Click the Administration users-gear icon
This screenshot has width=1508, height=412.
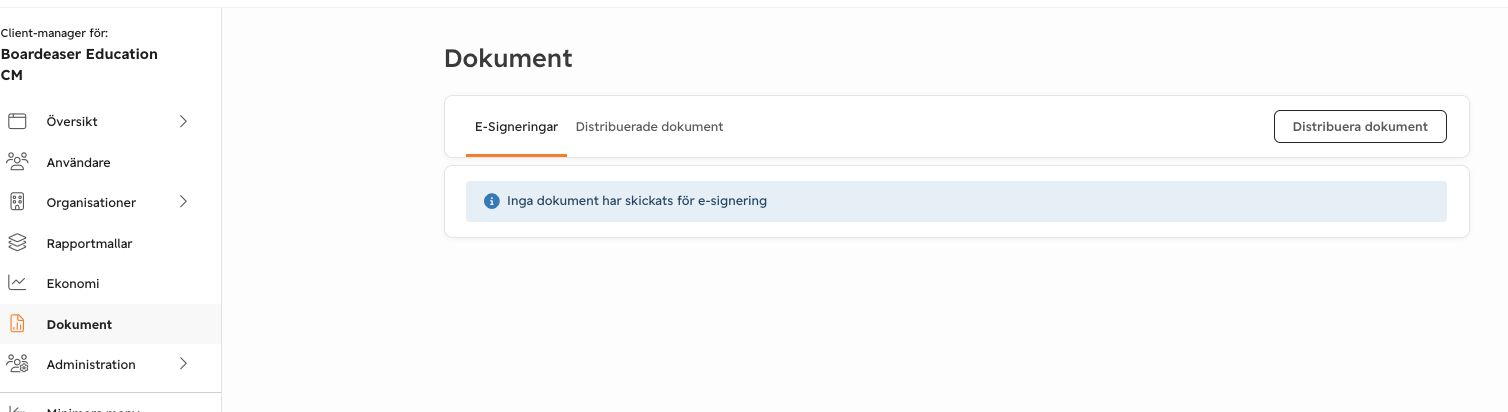(x=17, y=364)
